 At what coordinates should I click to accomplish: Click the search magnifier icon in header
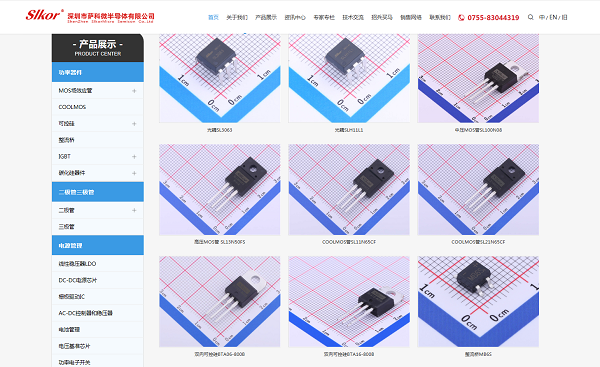click(530, 17)
